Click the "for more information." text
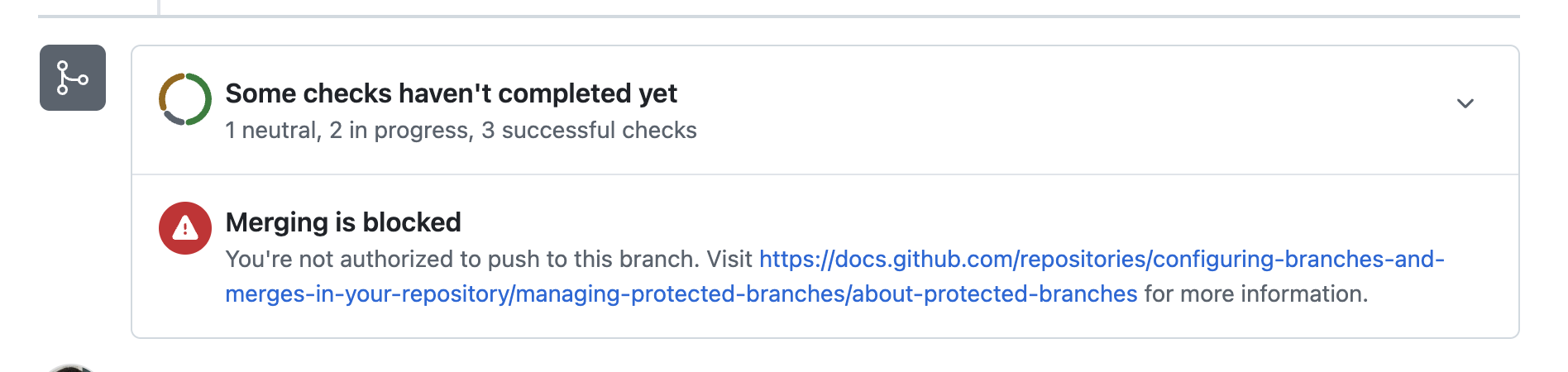 (1255, 294)
